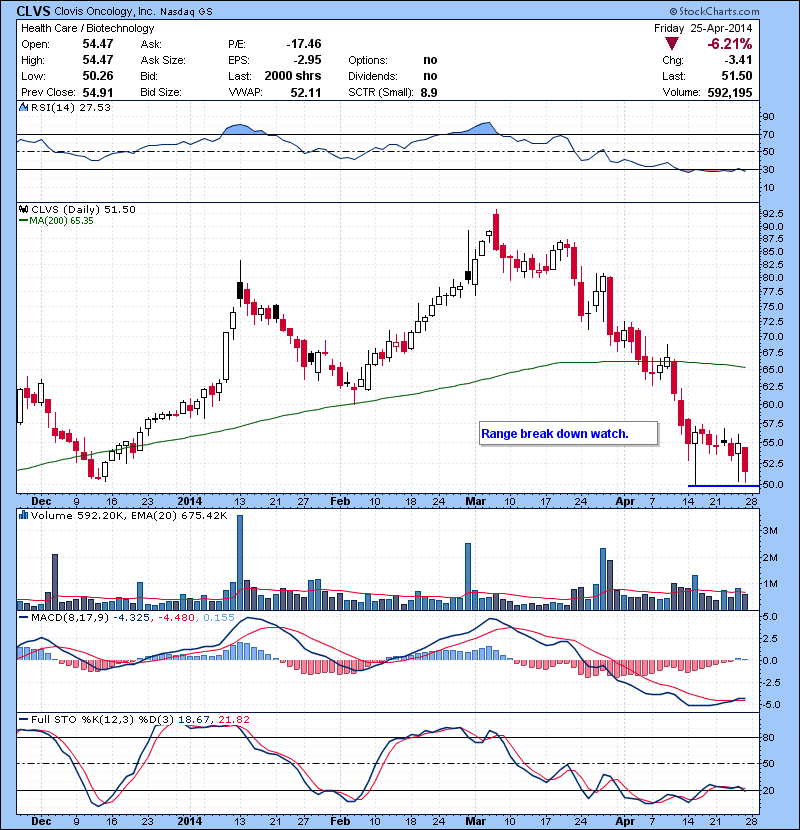
Task: Click the 92.5 price axis label
Action: tap(771, 213)
